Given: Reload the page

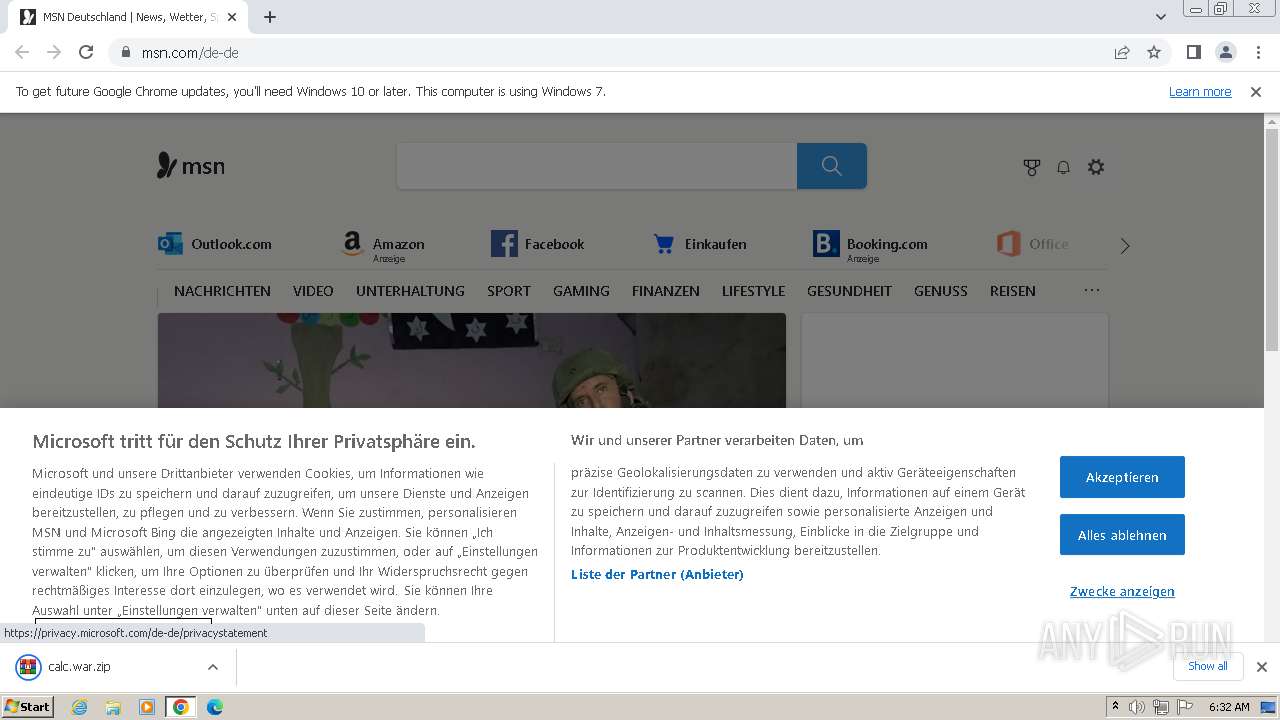Looking at the screenshot, I should point(86,52).
